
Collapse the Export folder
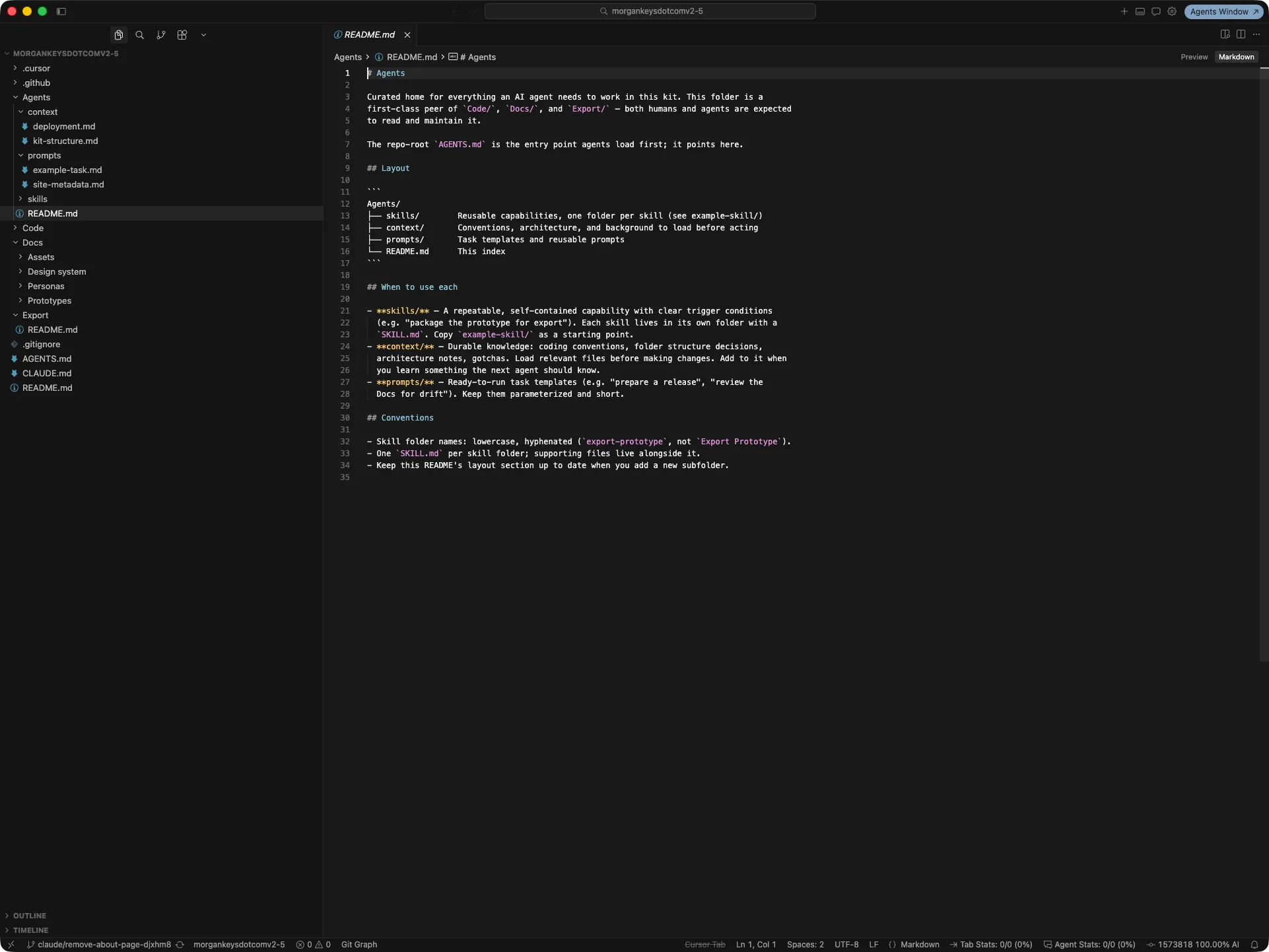36,315
